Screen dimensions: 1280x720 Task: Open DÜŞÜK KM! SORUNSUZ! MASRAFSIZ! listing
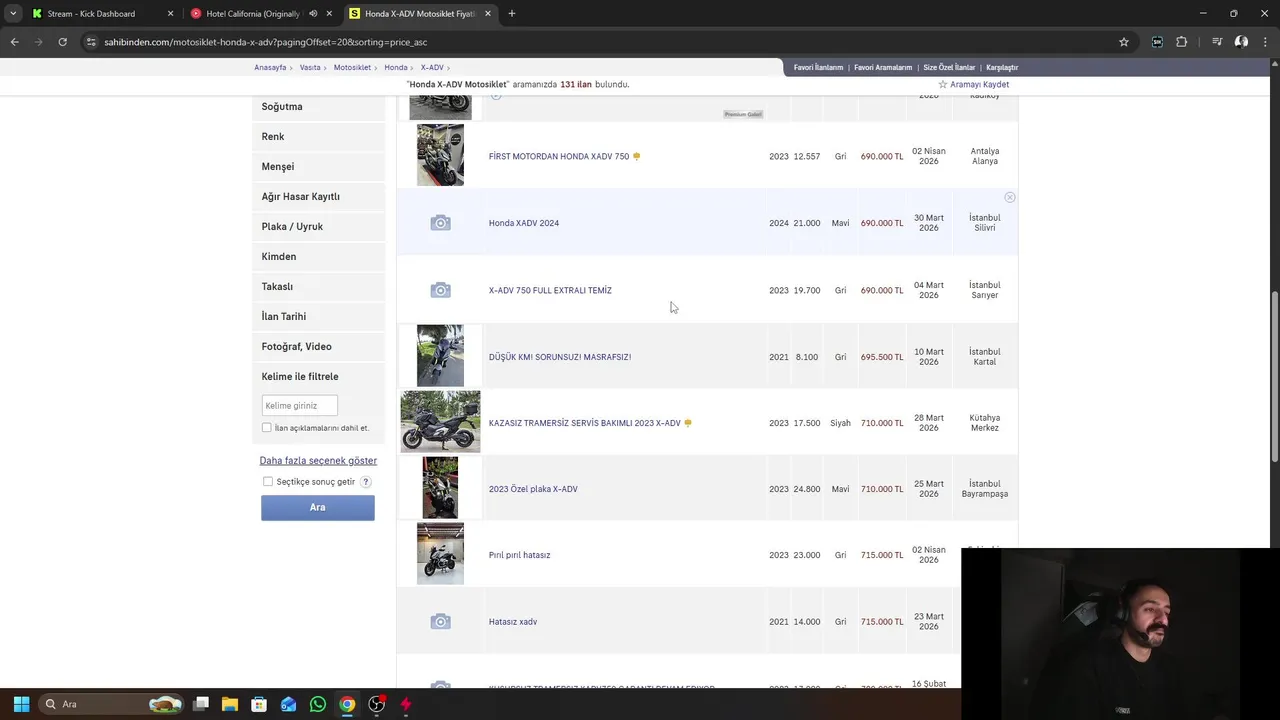pyautogui.click(x=560, y=357)
